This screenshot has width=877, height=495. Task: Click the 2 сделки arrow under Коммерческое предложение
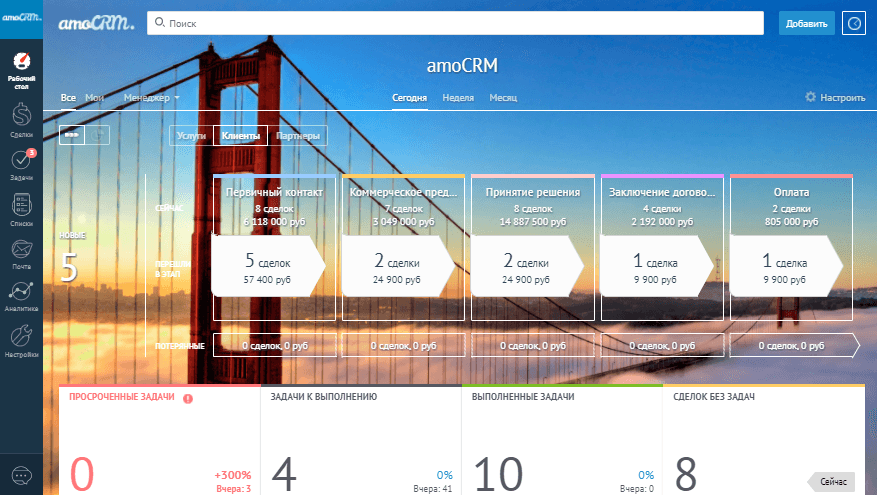[398, 266]
